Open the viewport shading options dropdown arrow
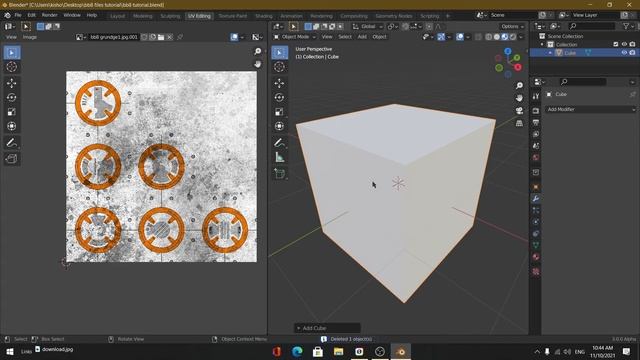 (521, 37)
